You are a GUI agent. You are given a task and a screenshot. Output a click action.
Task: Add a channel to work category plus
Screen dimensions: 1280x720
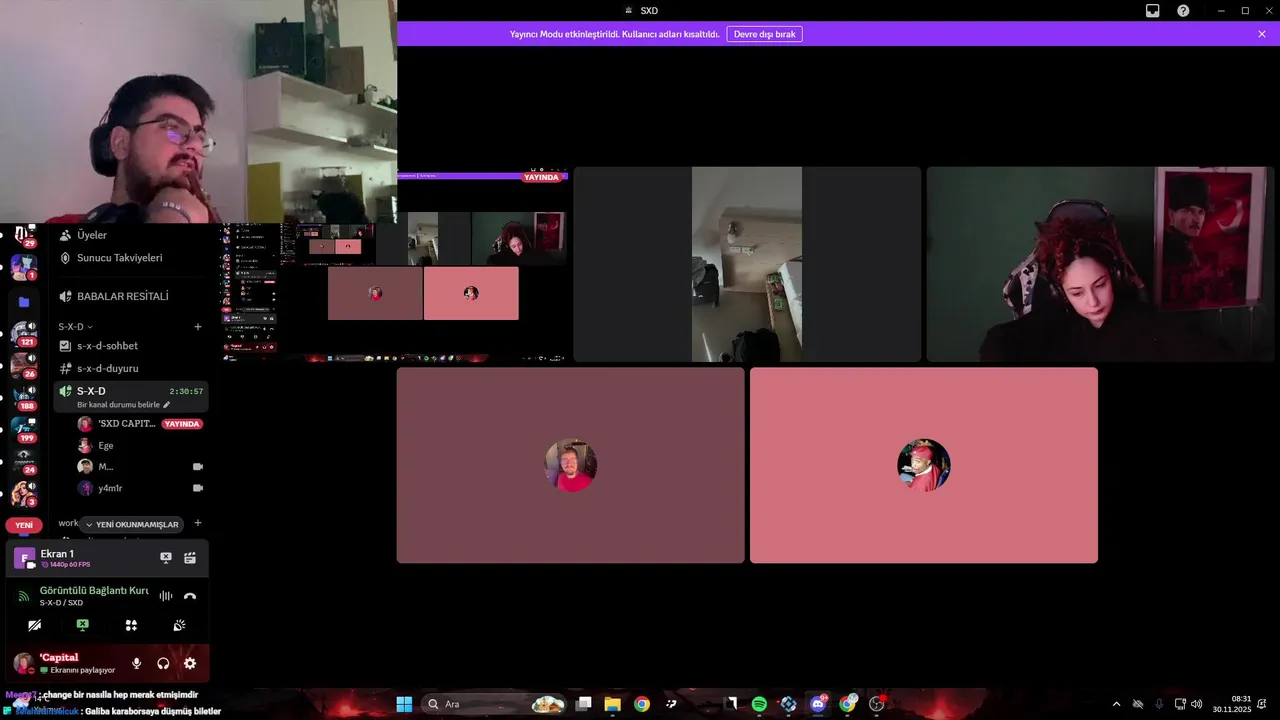click(x=198, y=523)
